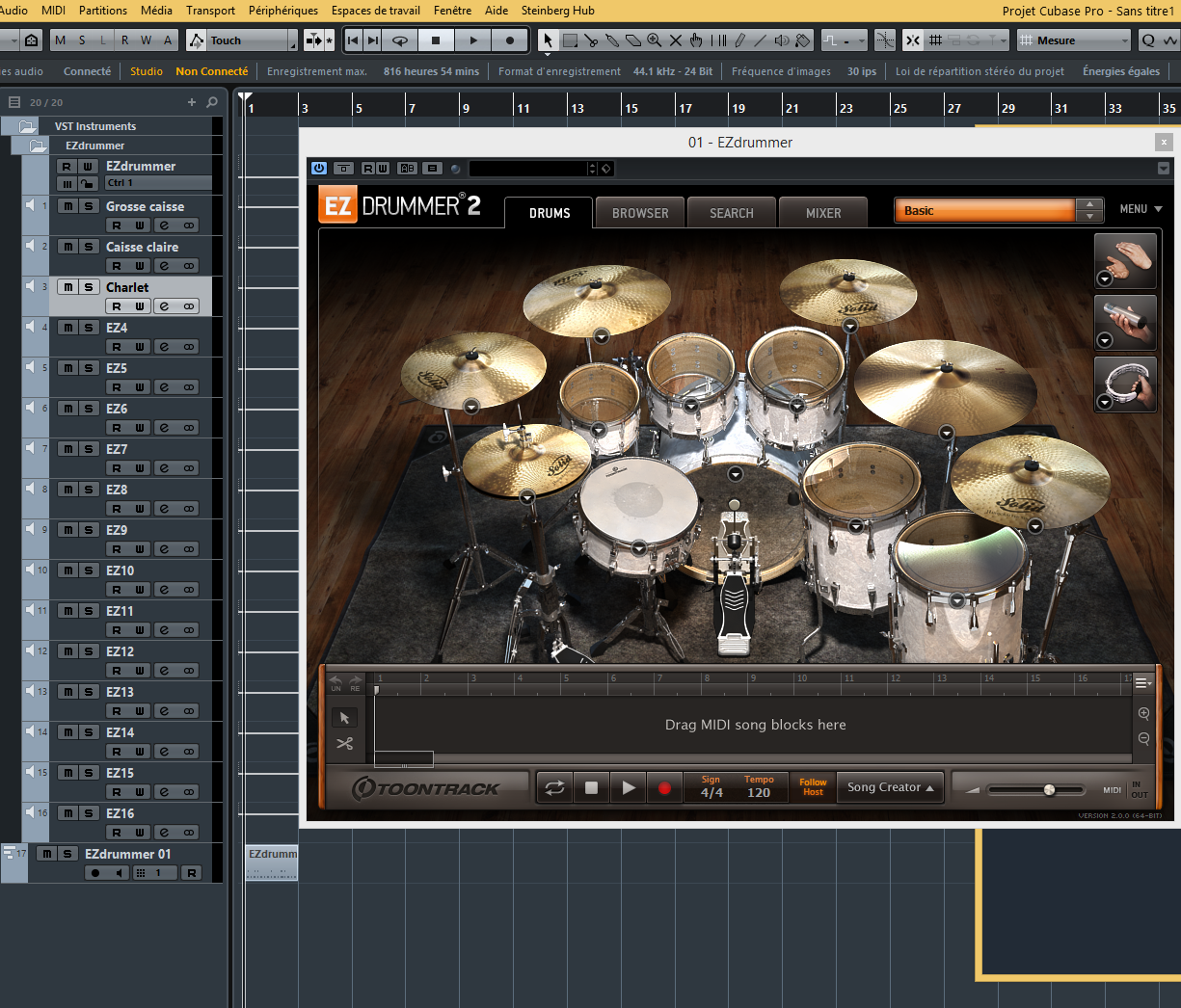
Task: Toggle Auto-Scroll button in toolbar
Action: point(313,40)
